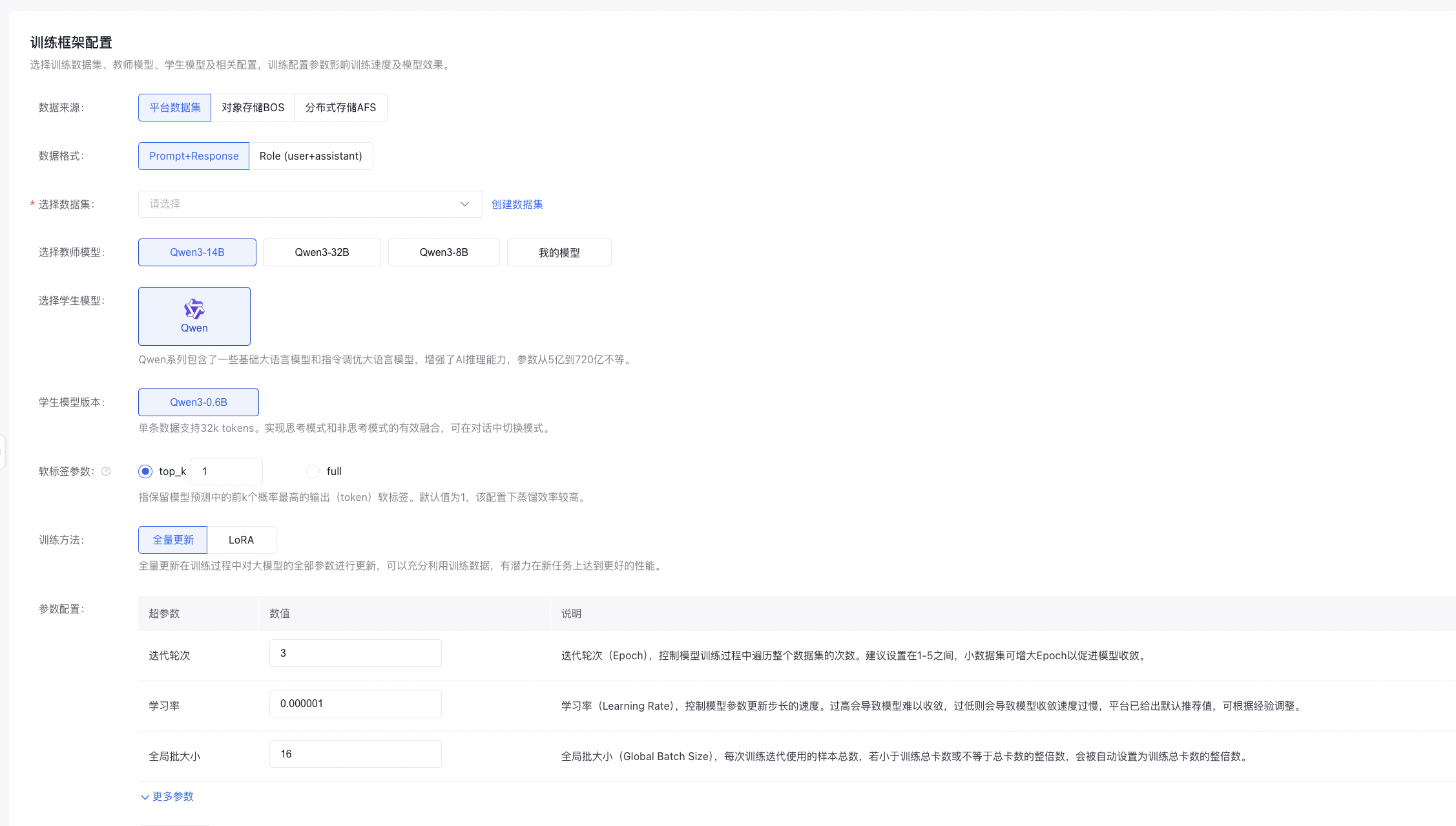Viewport: 1456px width, 826px height.
Task: Expand 更多参数 section
Action: click(167, 796)
